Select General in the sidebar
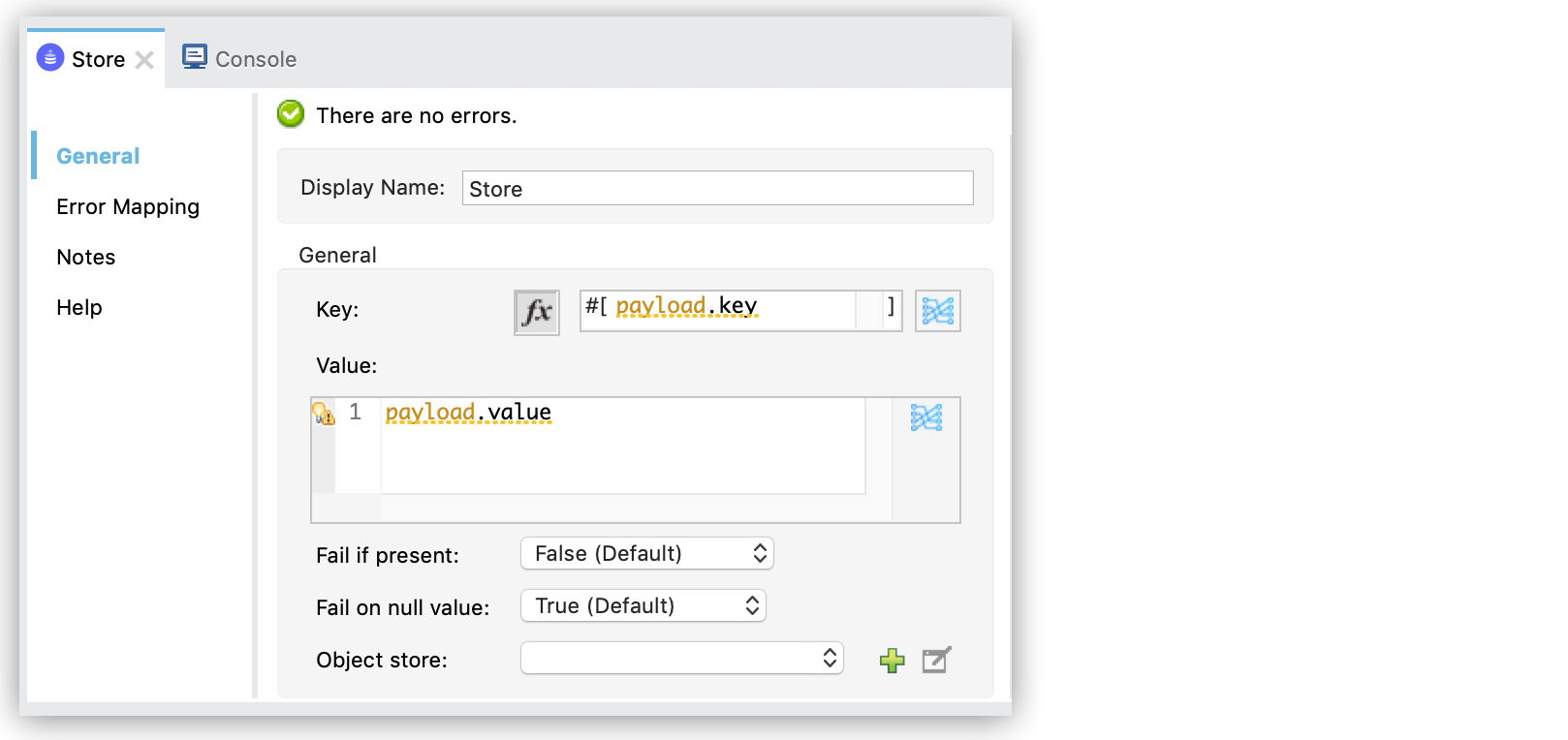The height and width of the screenshot is (740, 1568). [x=98, y=155]
